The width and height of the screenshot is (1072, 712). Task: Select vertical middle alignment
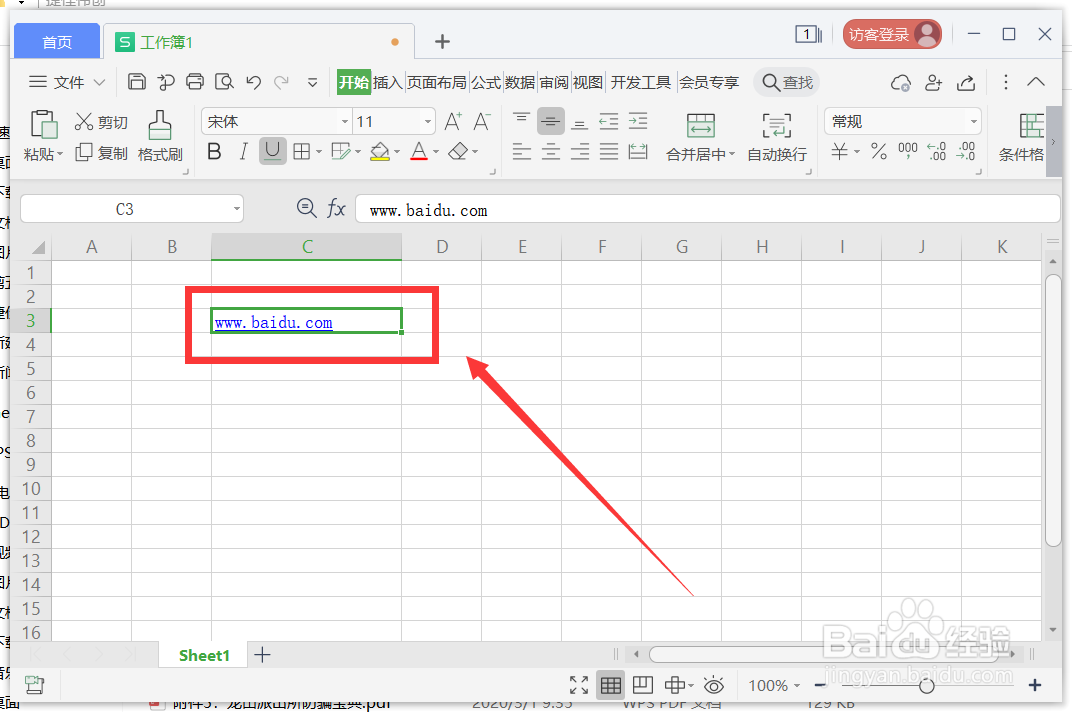[550, 122]
